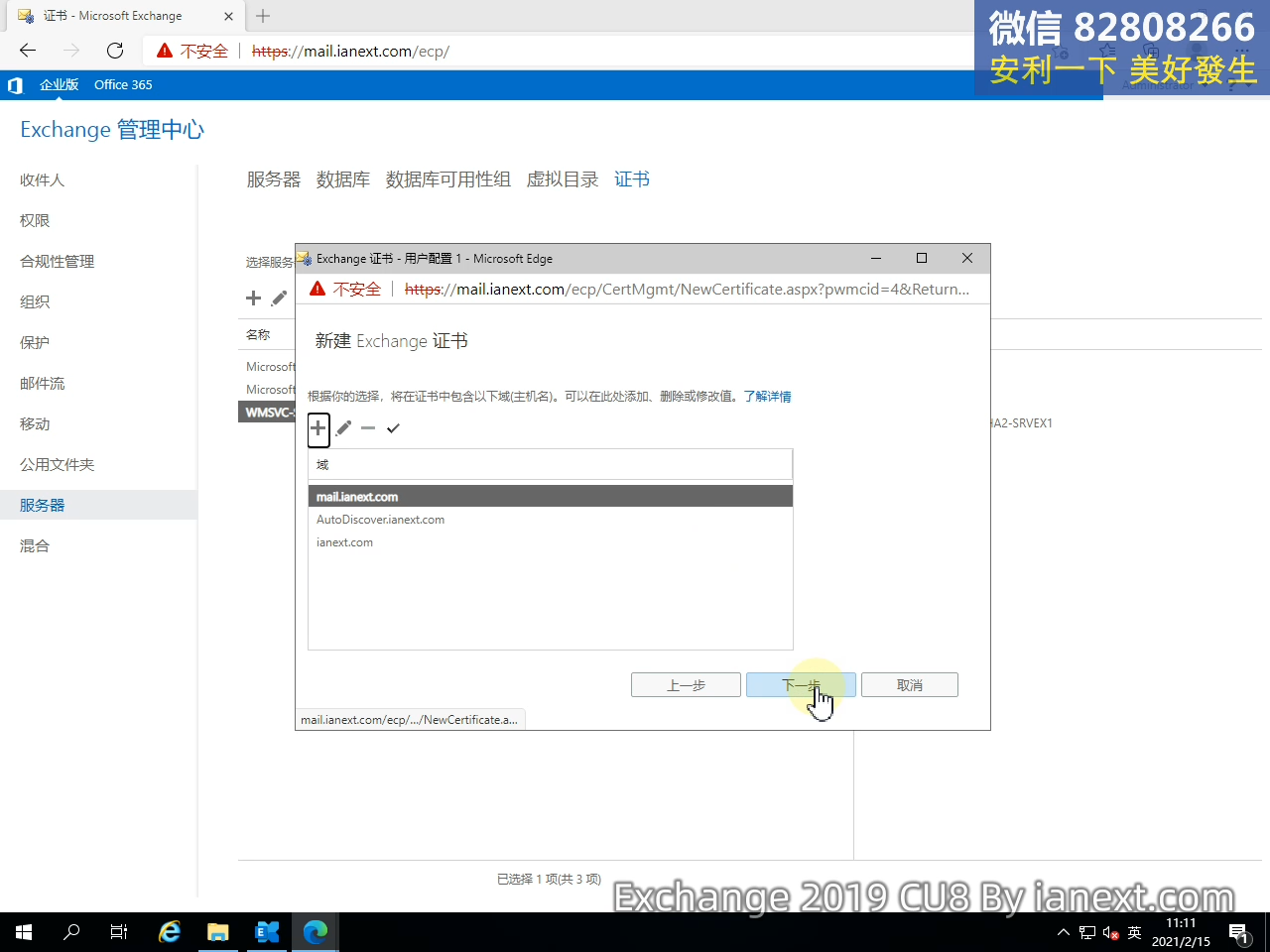
Task: Open 数据库可用性组 tab
Action: point(448,179)
